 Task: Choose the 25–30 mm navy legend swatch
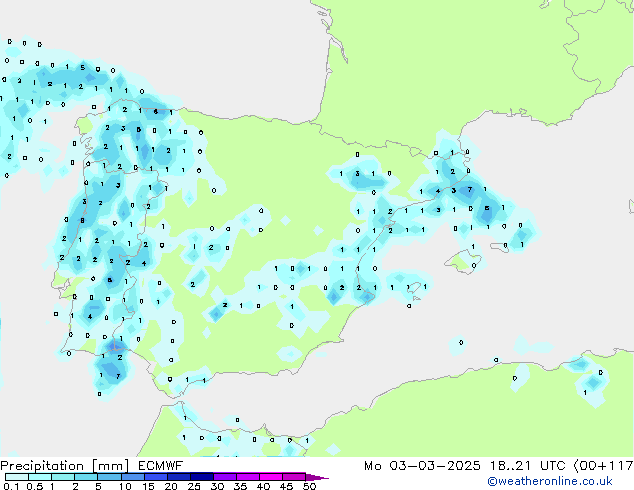pyautogui.click(x=202, y=477)
